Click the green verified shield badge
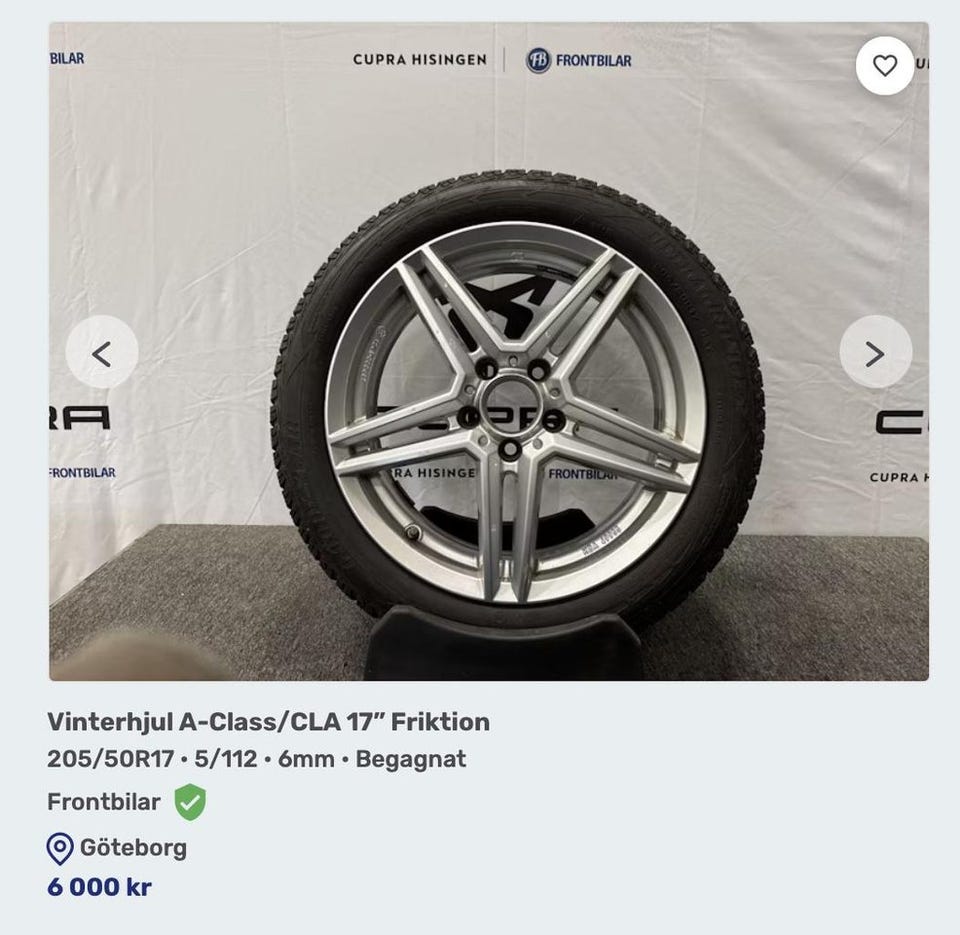This screenshot has width=960, height=935. tap(190, 802)
